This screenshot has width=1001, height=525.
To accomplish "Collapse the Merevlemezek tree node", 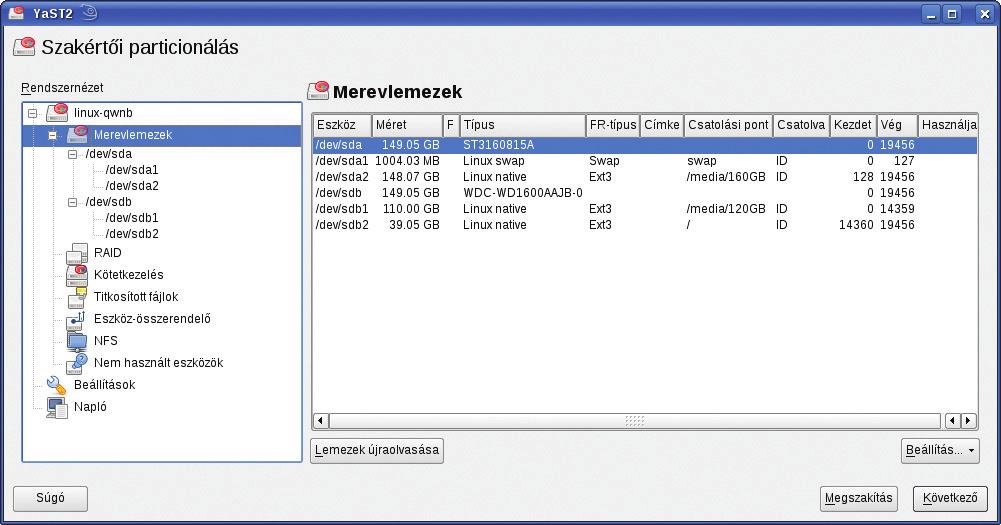I will 53,135.
